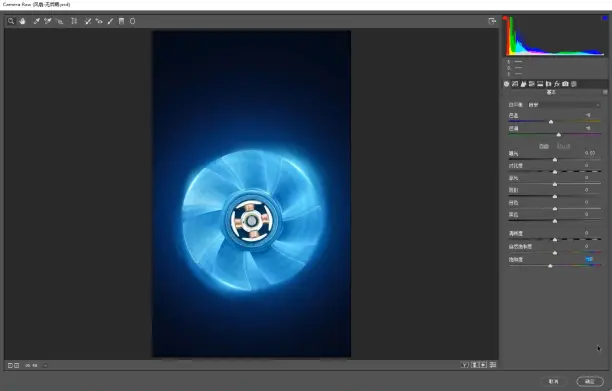This screenshot has height=391, width=612.
Task: Open the zoom level dropdown arrow
Action: click(x=45, y=366)
